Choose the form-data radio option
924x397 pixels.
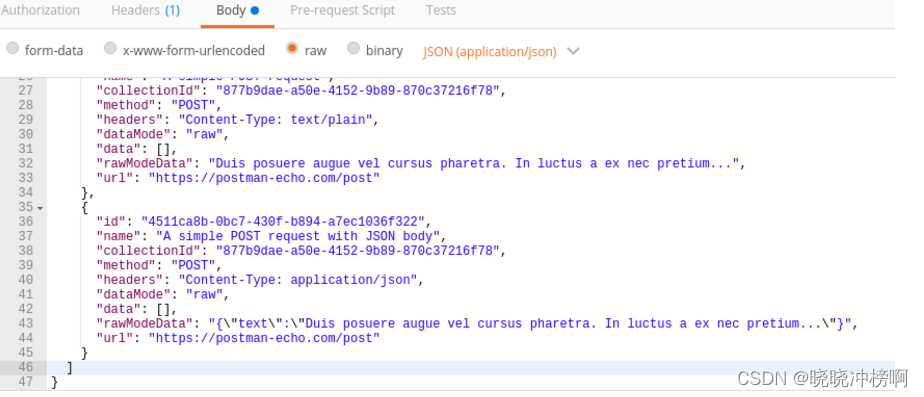[x=12, y=49]
